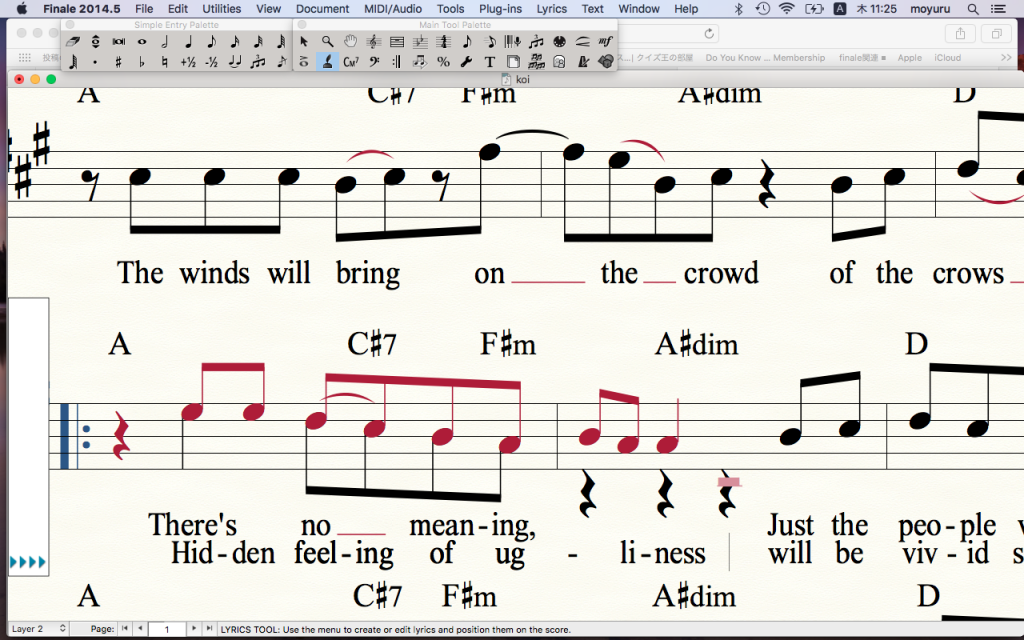Select the augmentation dot tool
Image resolution: width=1024 pixels, height=640 pixels.
click(x=95, y=62)
